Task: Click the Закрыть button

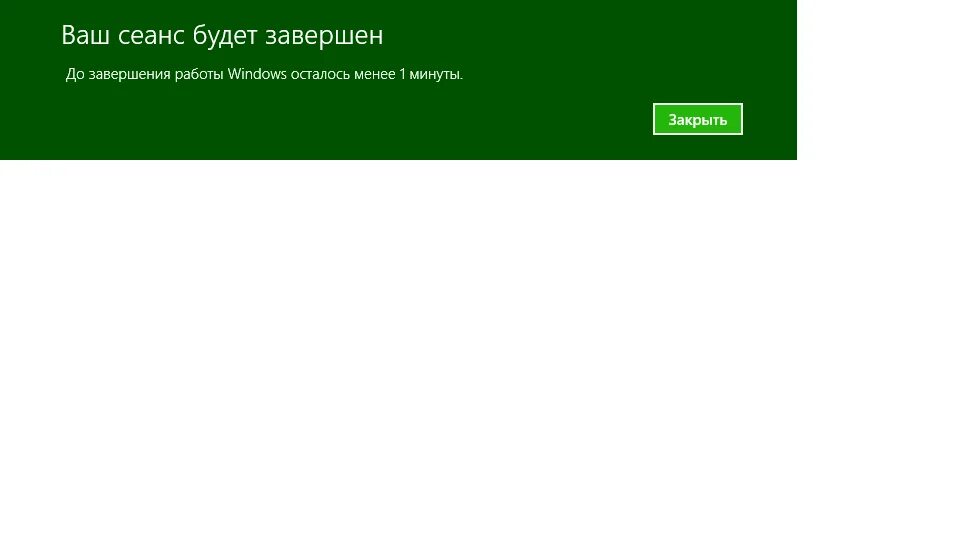Action: pos(697,119)
